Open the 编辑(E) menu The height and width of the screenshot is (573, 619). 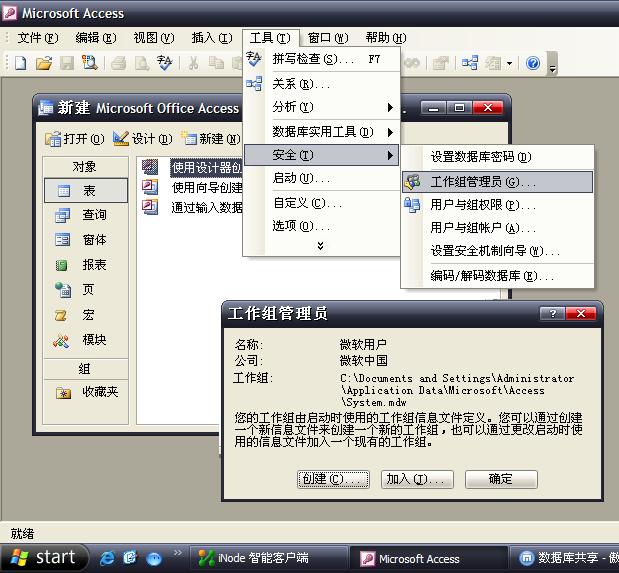[x=96, y=38]
